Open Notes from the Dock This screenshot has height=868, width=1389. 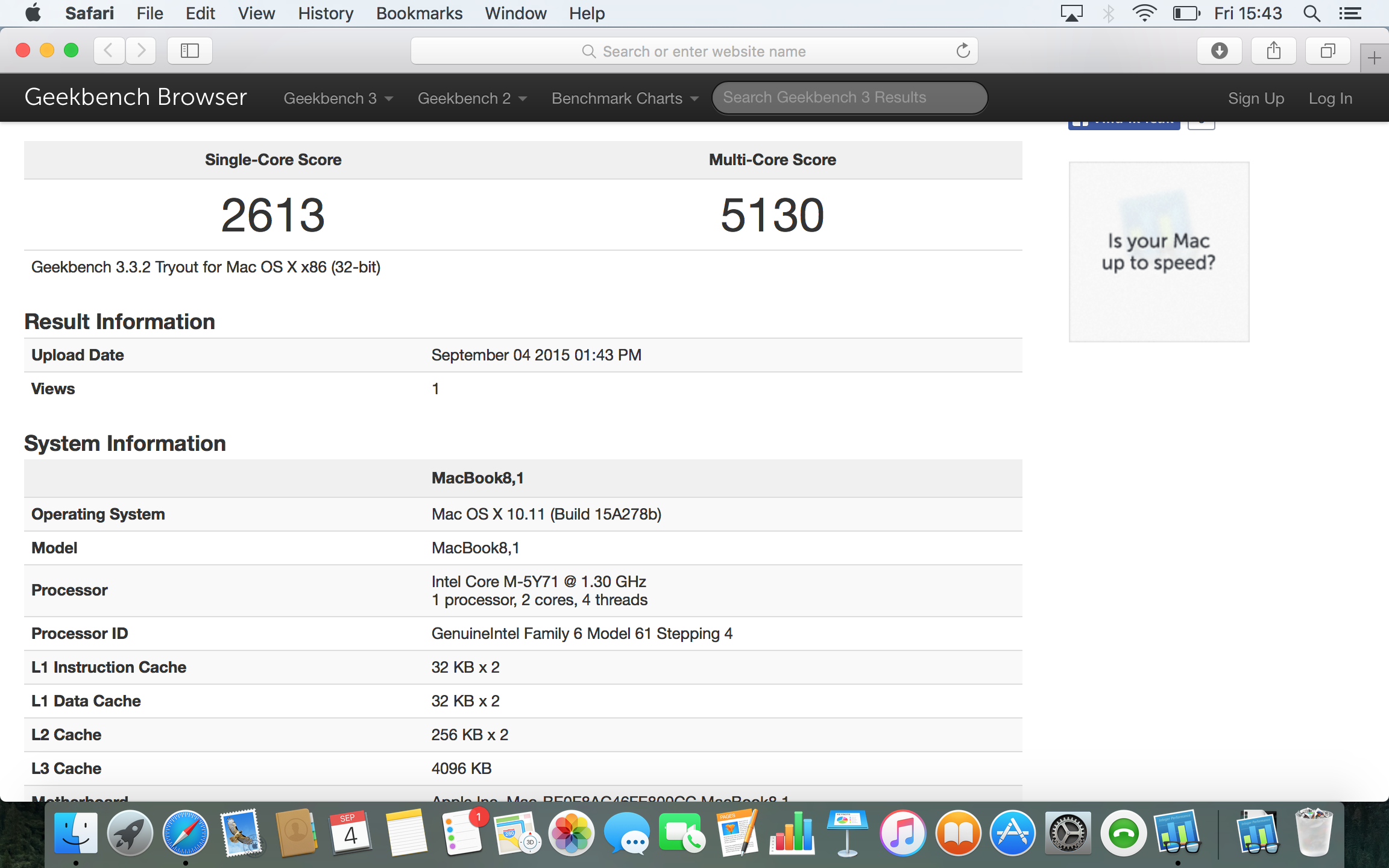pos(406,834)
